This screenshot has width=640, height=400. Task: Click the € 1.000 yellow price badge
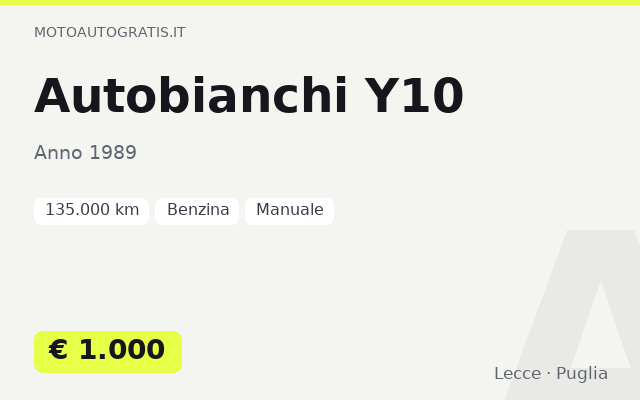(108, 352)
